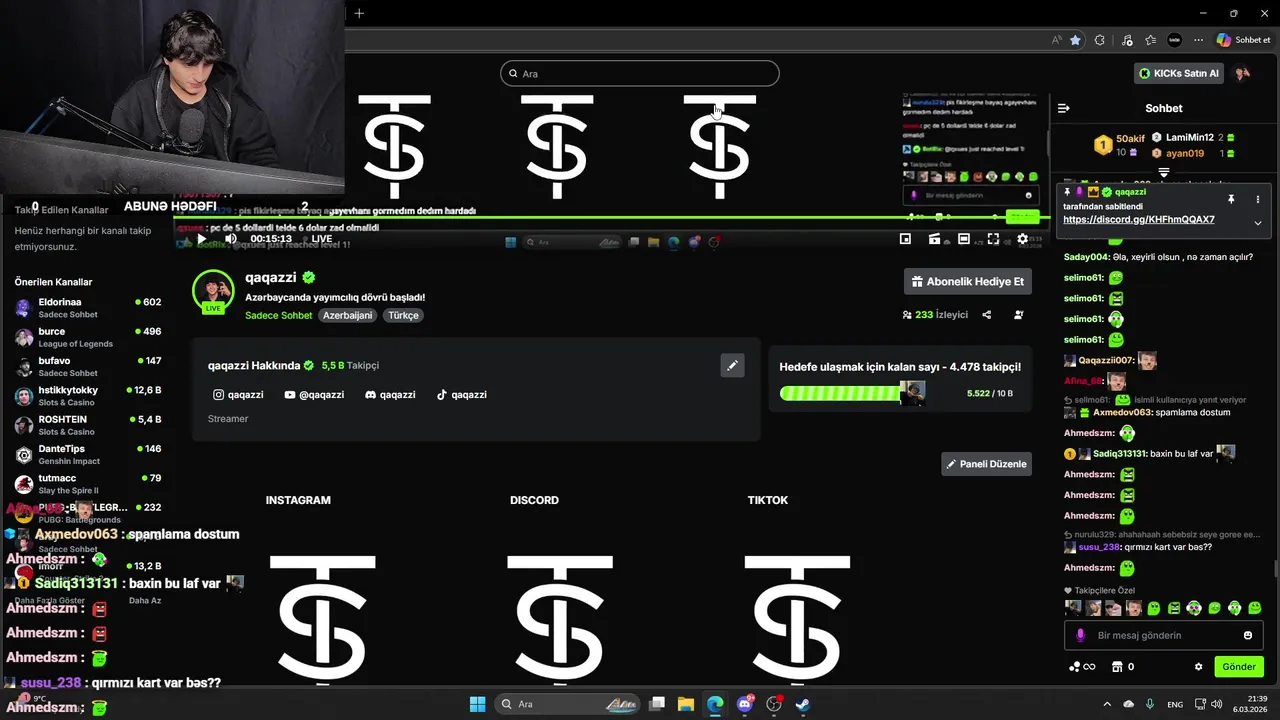Open ROSHTEIN recommended channel
This screenshot has height=720, width=1280.
coord(88,425)
